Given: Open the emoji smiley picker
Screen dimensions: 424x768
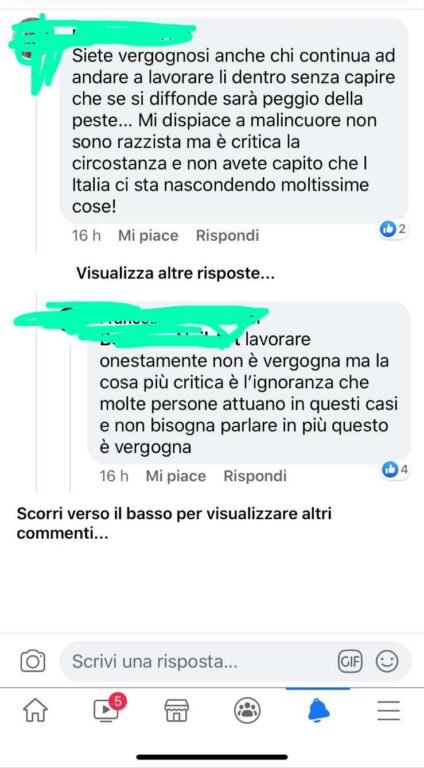Looking at the screenshot, I should tap(387, 662).
